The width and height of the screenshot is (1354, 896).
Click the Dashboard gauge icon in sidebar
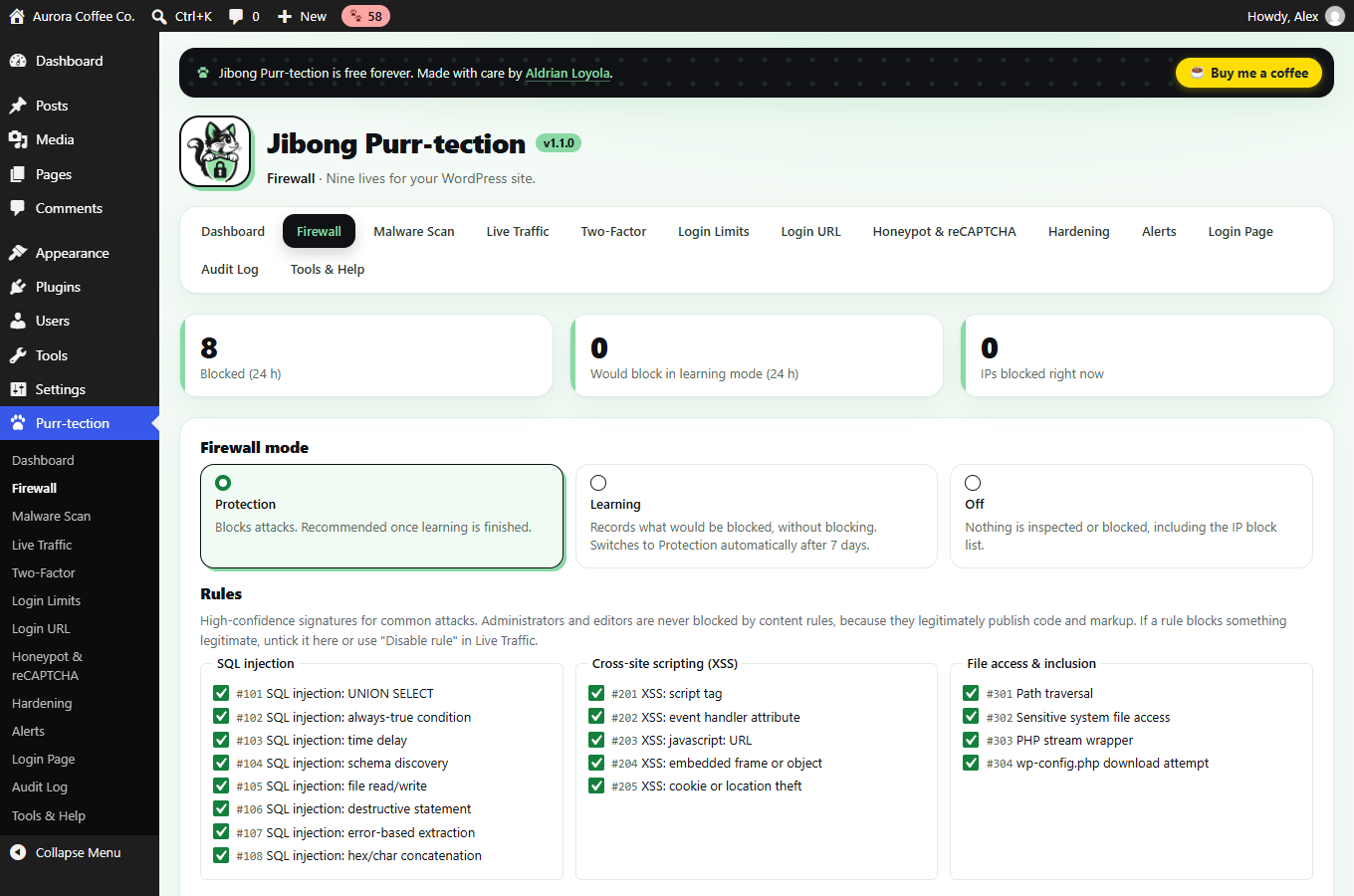(x=18, y=61)
